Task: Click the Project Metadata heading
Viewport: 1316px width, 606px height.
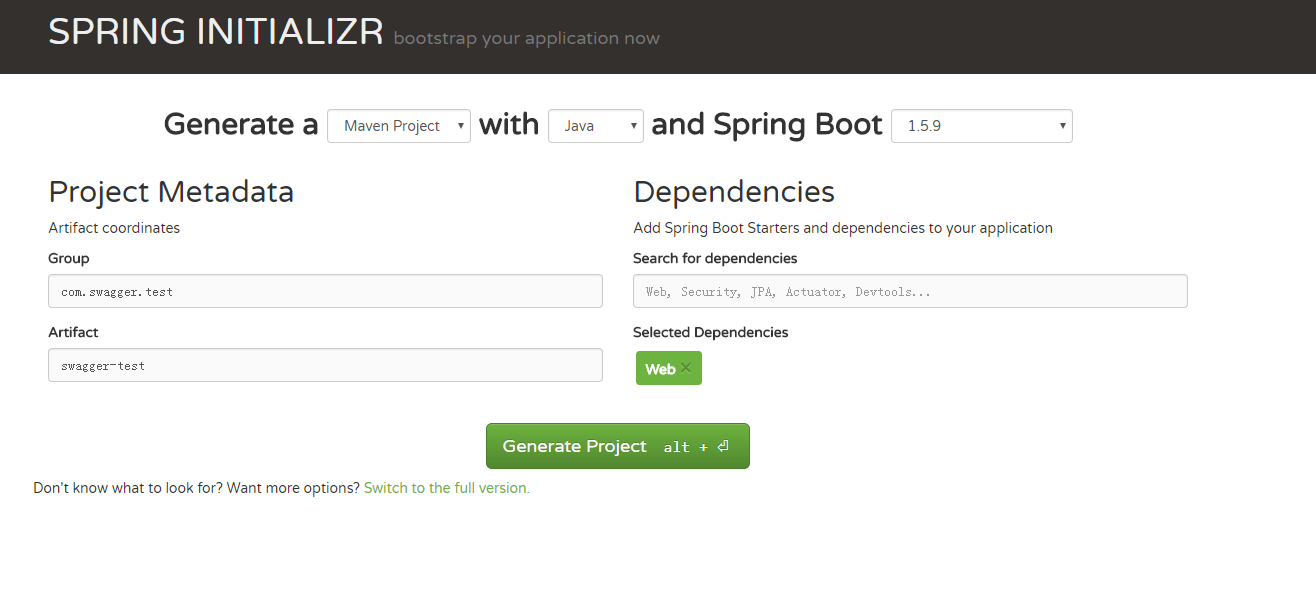Action: click(171, 191)
